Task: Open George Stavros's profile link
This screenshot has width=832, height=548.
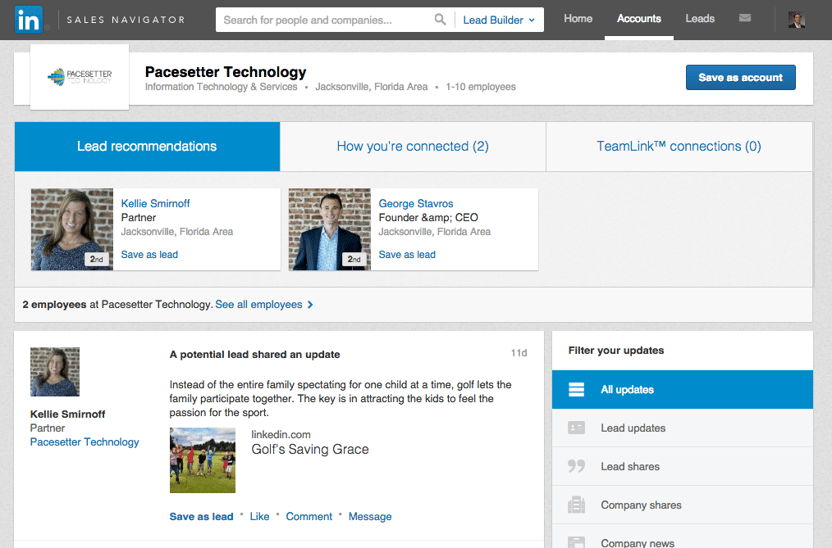Action: 416,204
